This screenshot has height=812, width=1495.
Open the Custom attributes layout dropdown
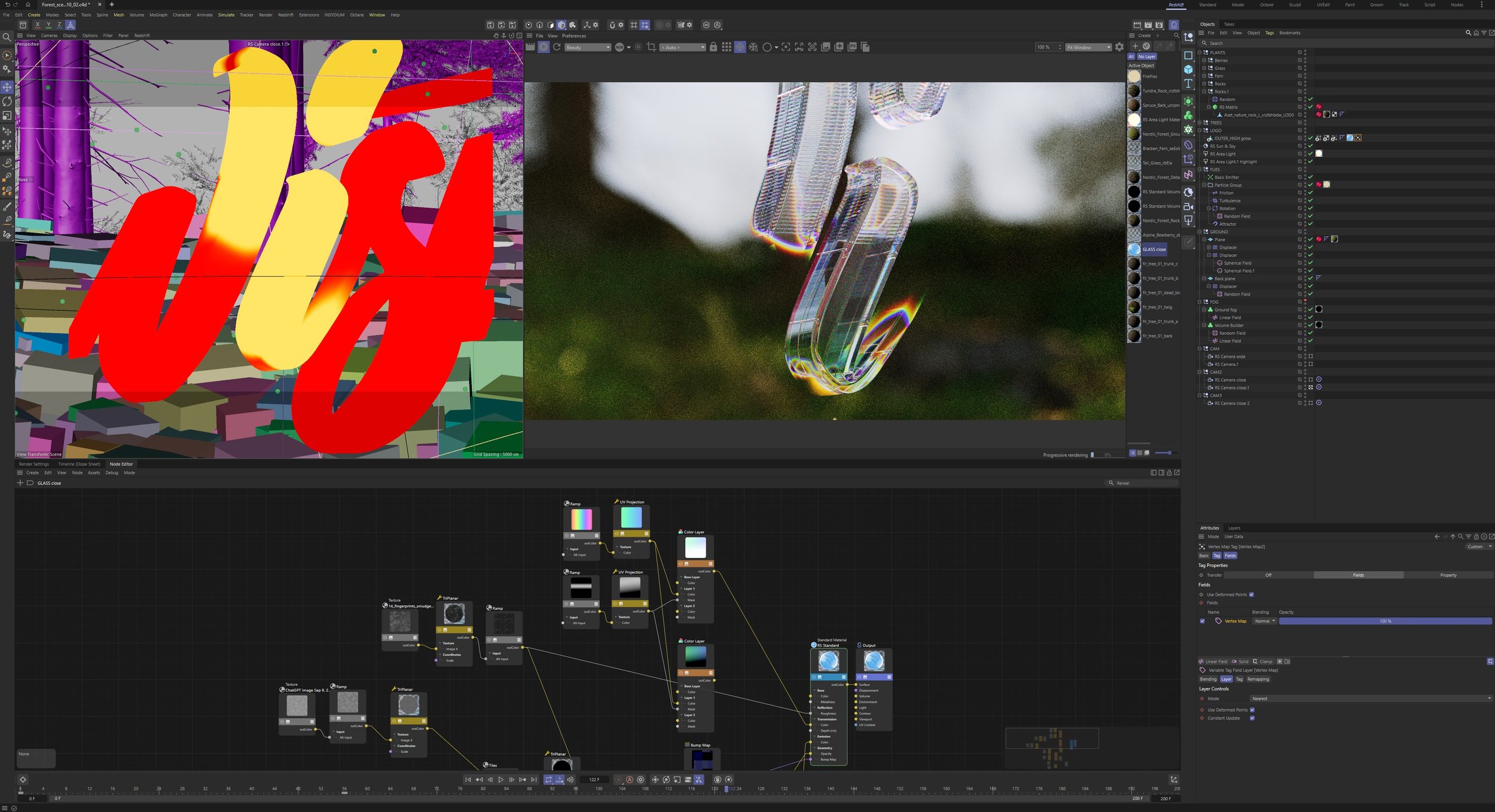point(1479,547)
